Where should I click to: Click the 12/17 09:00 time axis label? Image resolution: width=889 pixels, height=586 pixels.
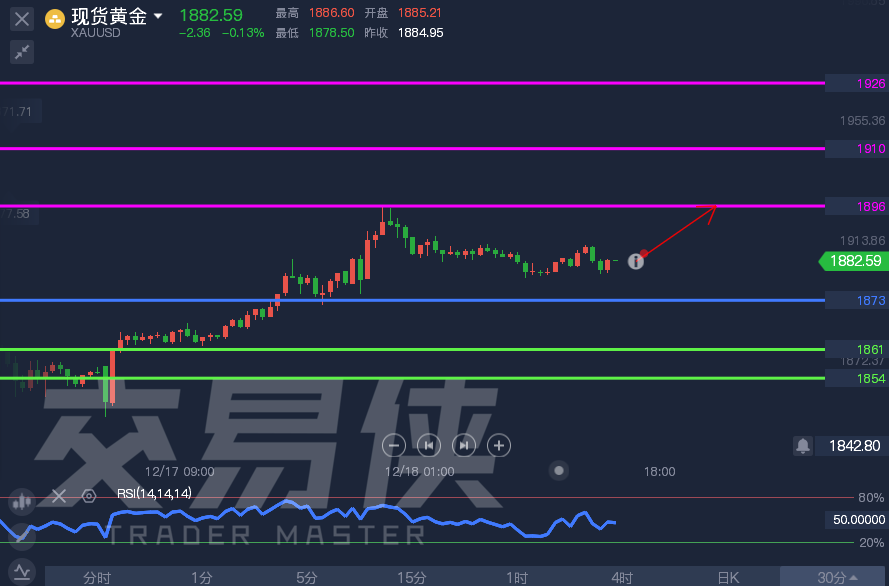pos(180,472)
